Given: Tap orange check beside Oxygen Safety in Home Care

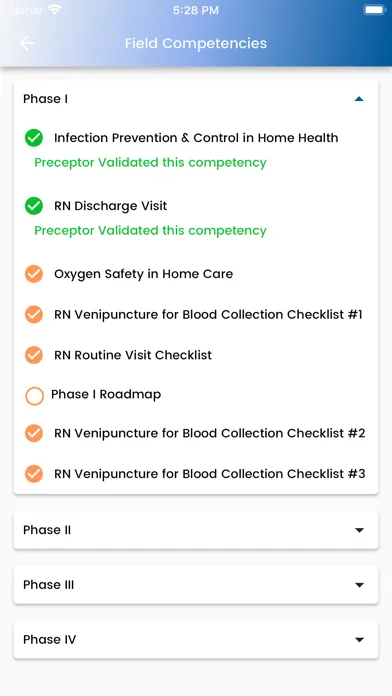Looking at the screenshot, I should [34, 274].
